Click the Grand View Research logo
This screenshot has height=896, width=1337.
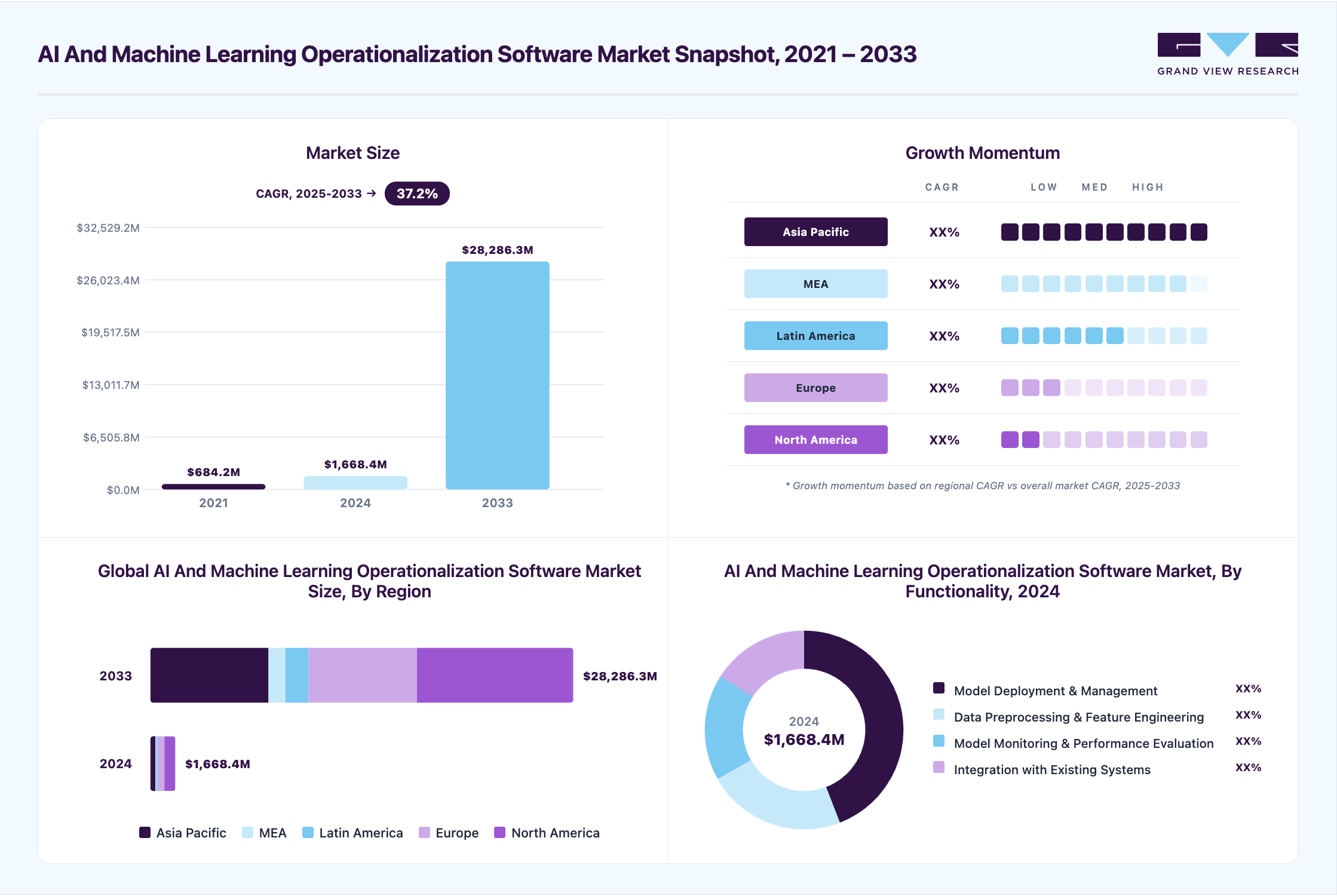coord(1228,54)
